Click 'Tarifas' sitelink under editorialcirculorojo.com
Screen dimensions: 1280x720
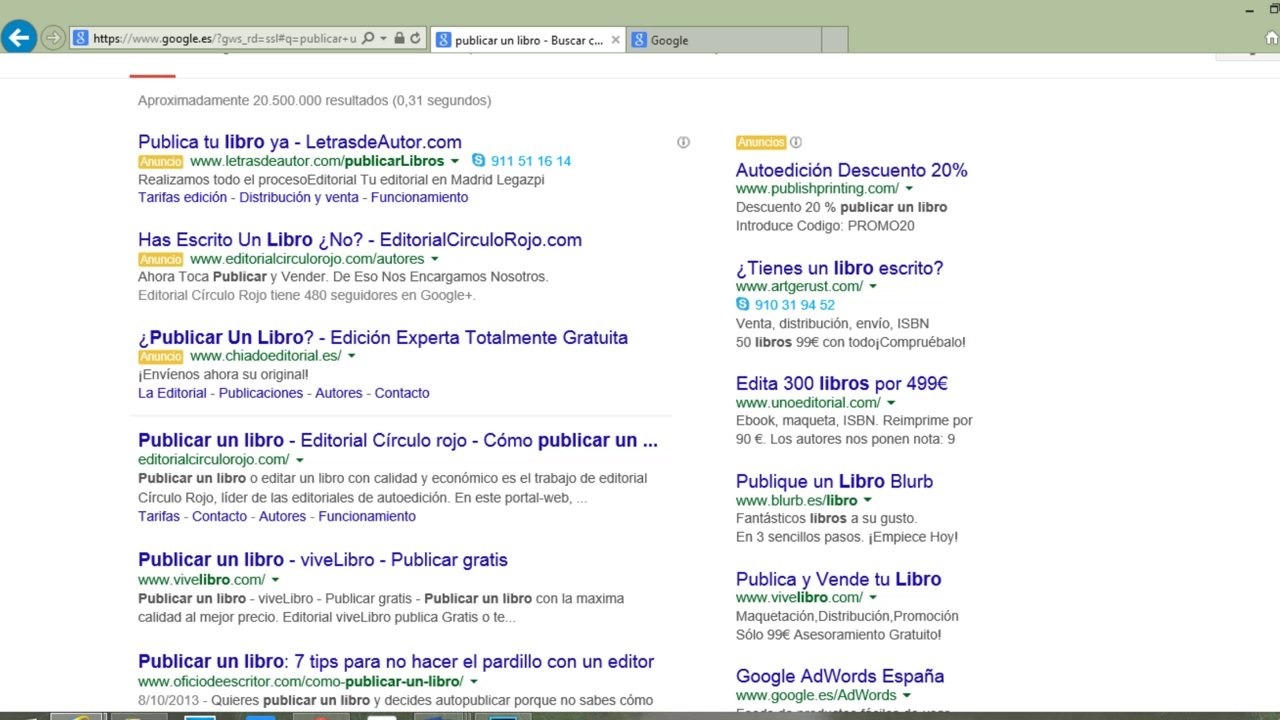(159, 516)
